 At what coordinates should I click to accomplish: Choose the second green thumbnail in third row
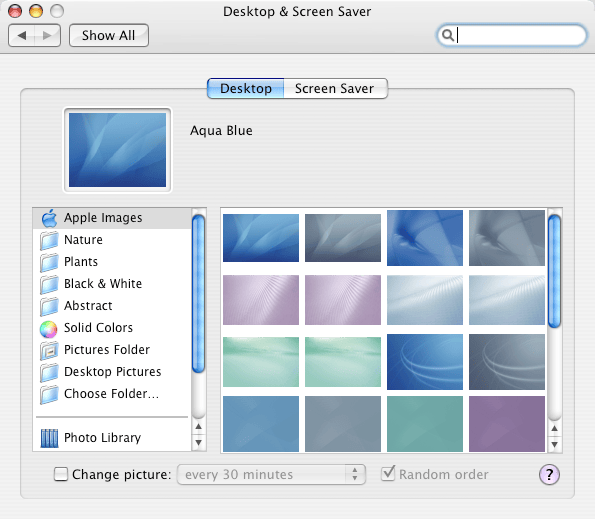[343, 362]
